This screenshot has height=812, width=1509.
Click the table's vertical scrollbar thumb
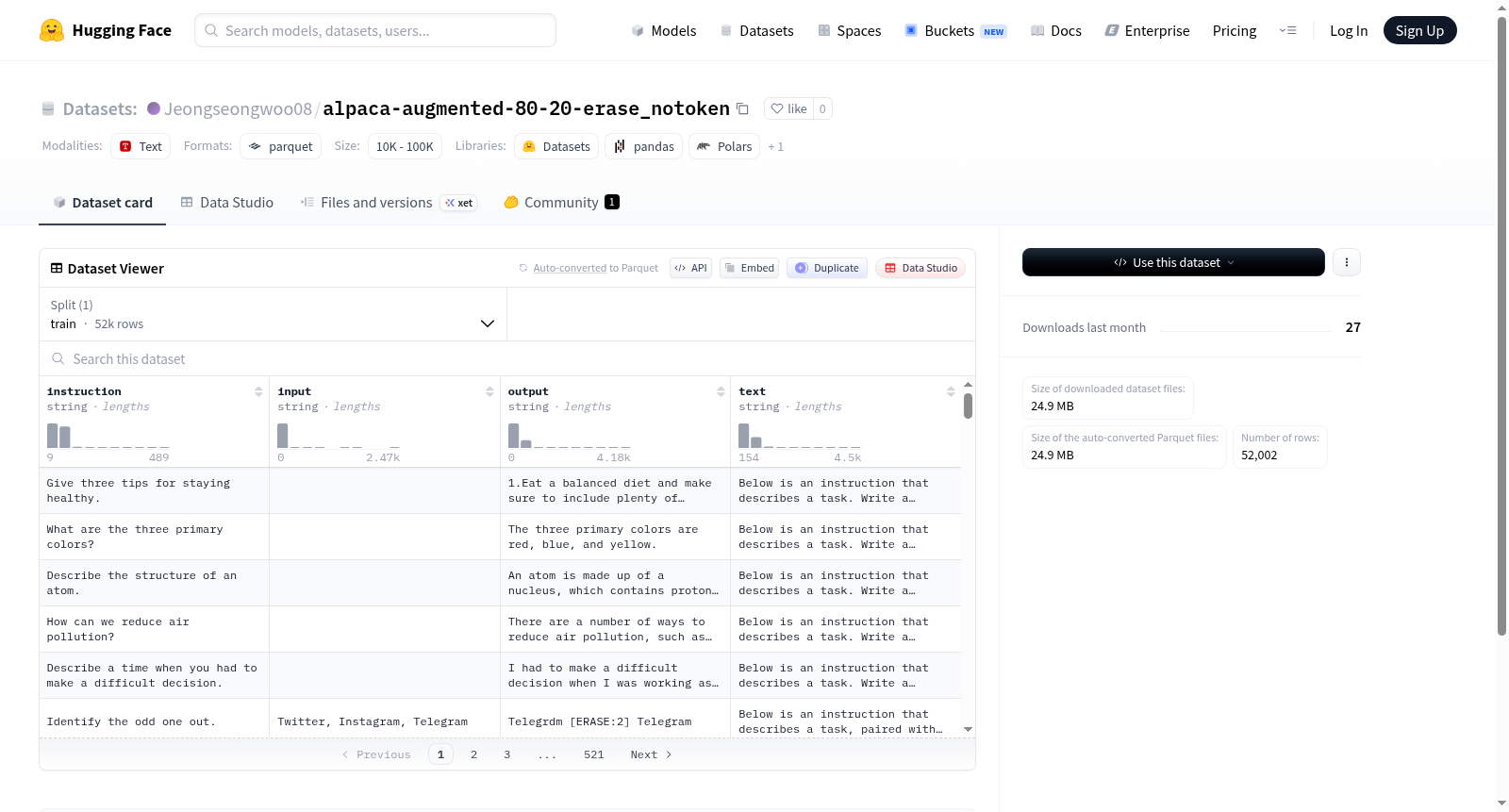(x=968, y=406)
